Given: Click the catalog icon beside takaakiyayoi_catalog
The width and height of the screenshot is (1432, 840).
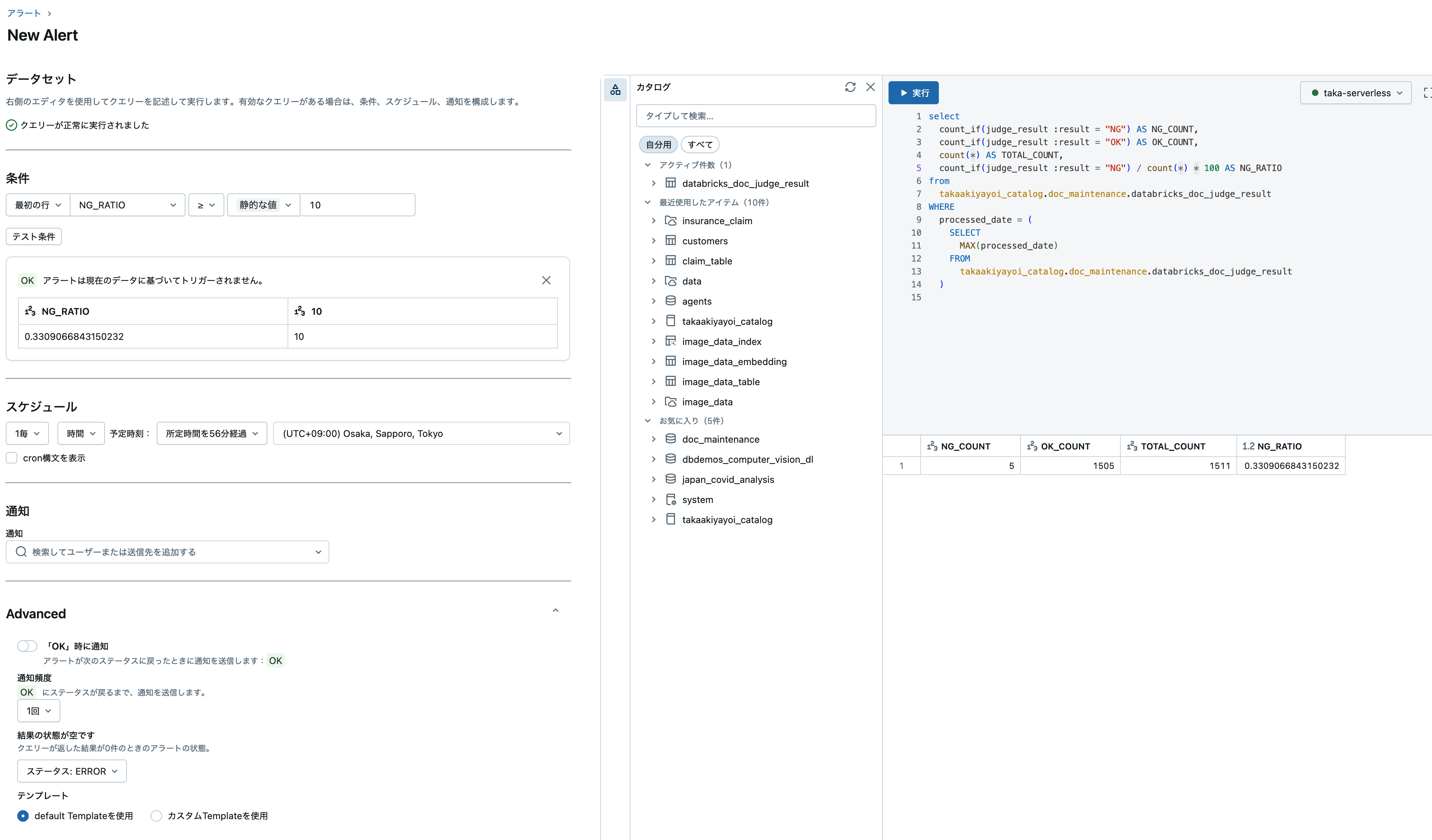Looking at the screenshot, I should (671, 321).
